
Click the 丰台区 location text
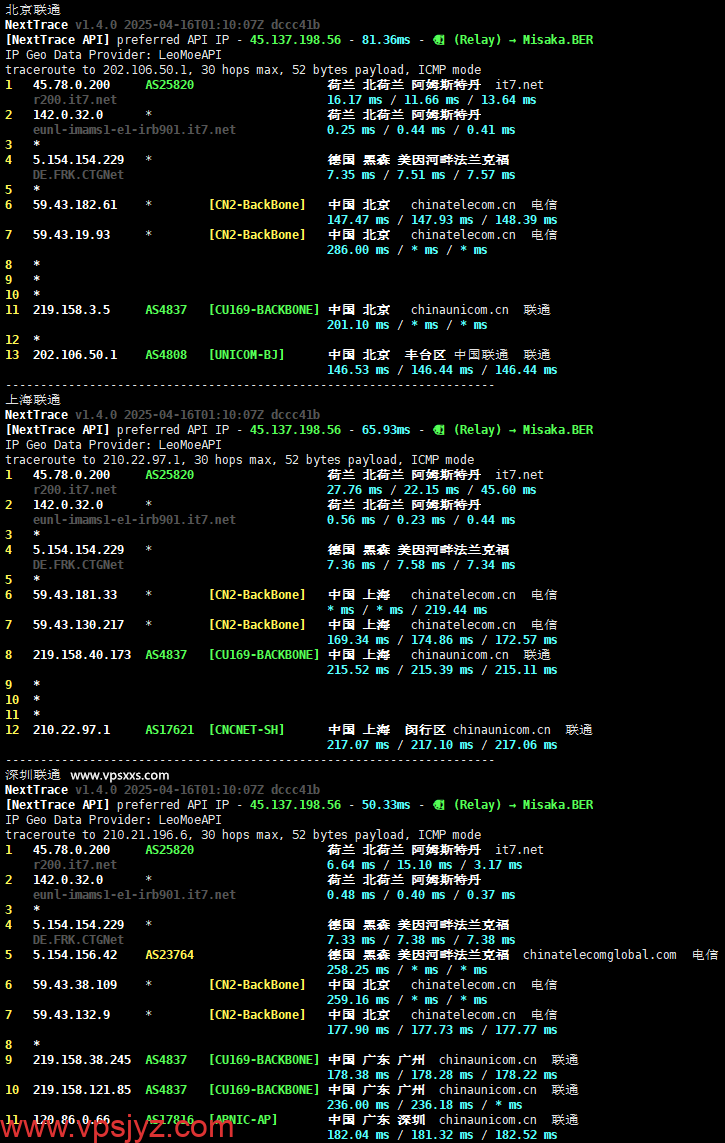click(426, 355)
